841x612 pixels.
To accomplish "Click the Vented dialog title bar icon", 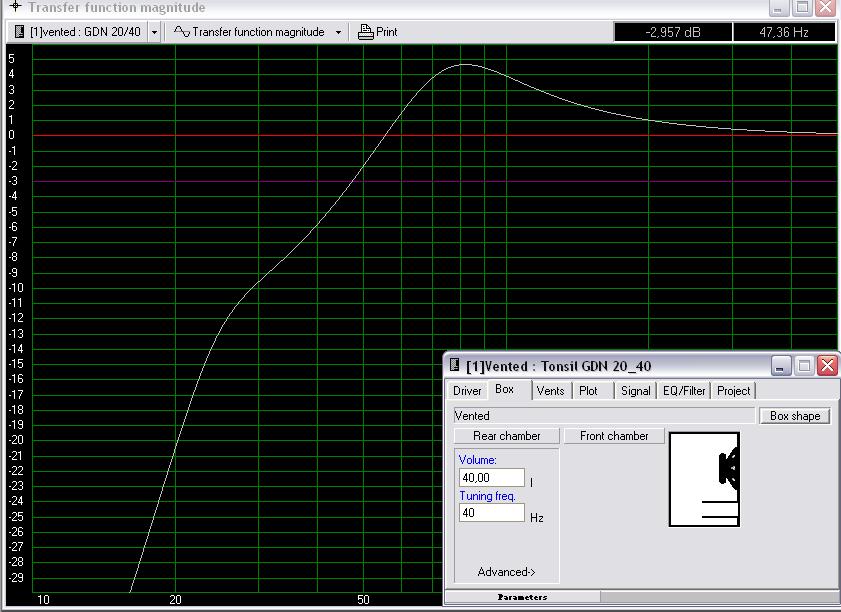I will [x=455, y=366].
